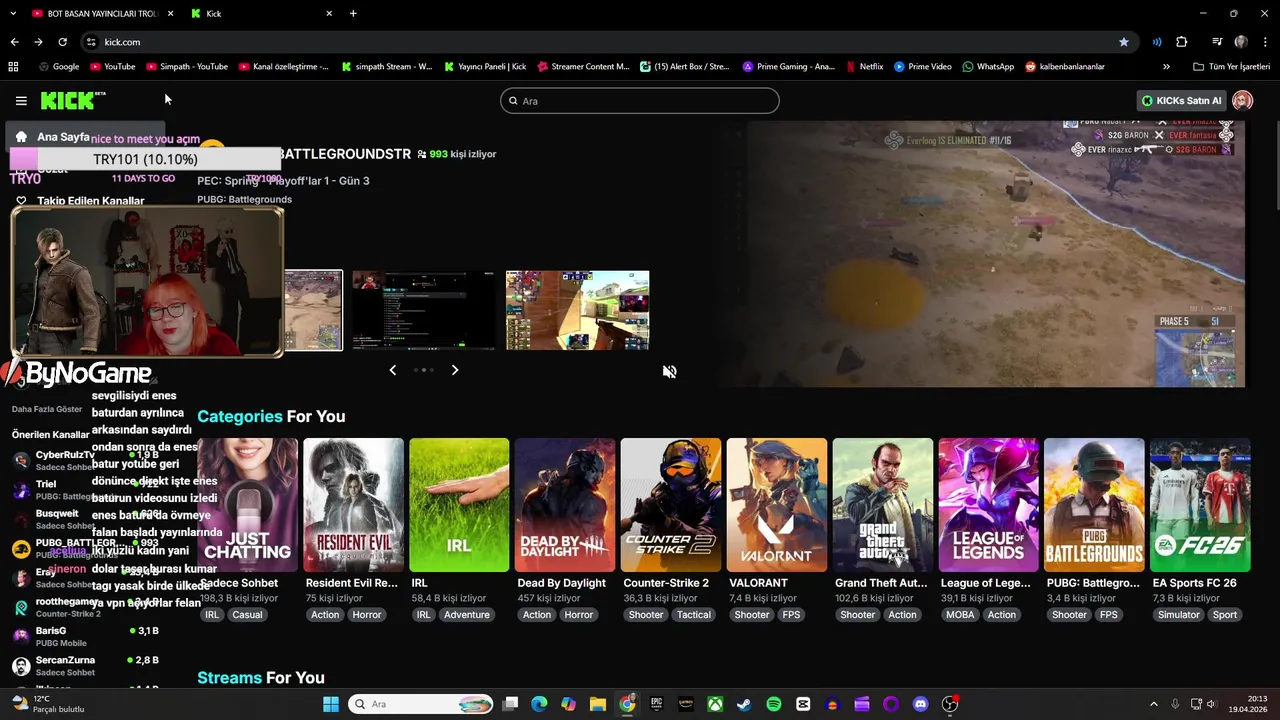Open Chrome extensions puzzle icon
The image size is (1280, 720).
(1182, 42)
